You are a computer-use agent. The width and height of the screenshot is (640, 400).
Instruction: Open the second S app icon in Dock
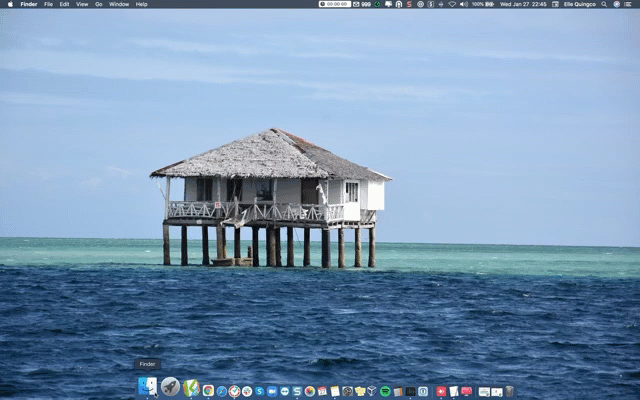[x=297, y=391]
